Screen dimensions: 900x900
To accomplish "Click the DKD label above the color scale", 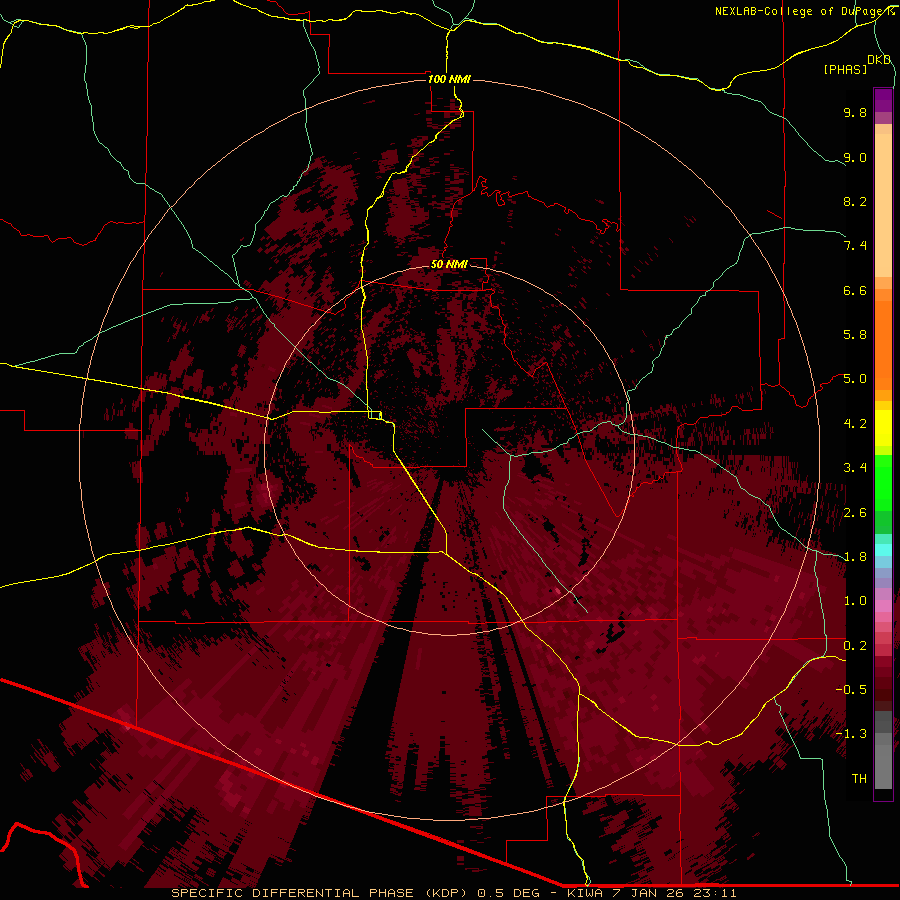I will coord(879,60).
